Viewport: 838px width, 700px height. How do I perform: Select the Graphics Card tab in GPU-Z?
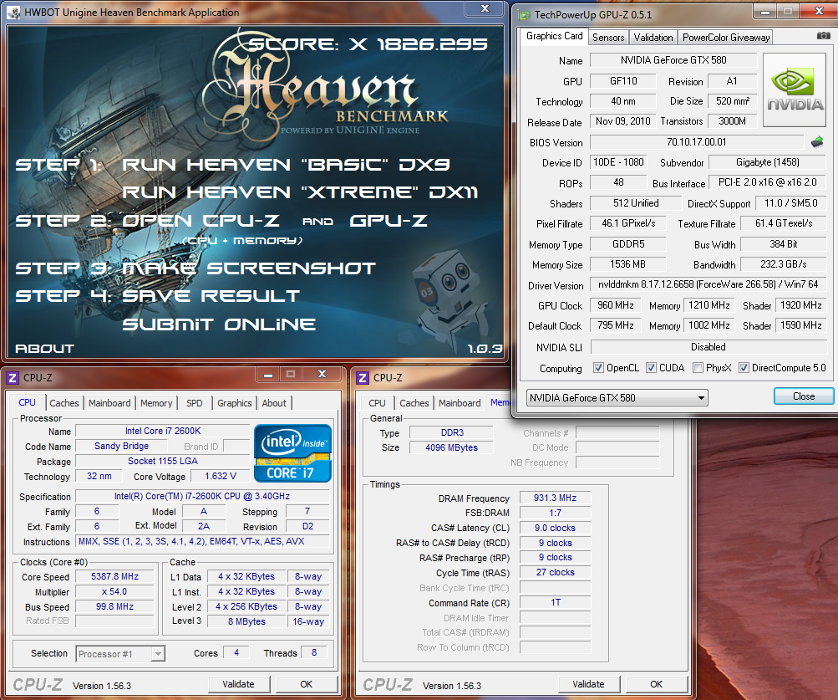pos(554,36)
